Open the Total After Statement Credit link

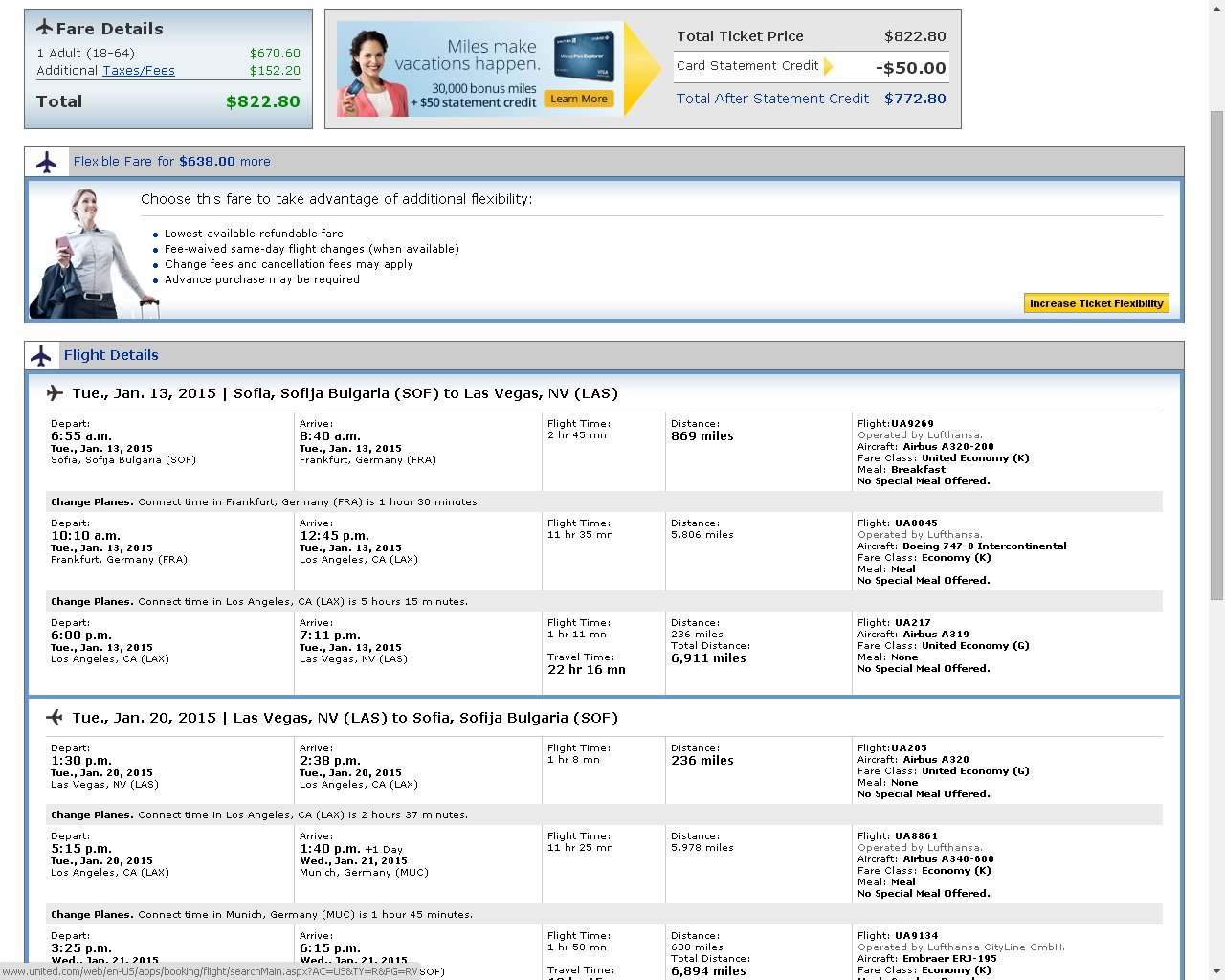coord(772,99)
